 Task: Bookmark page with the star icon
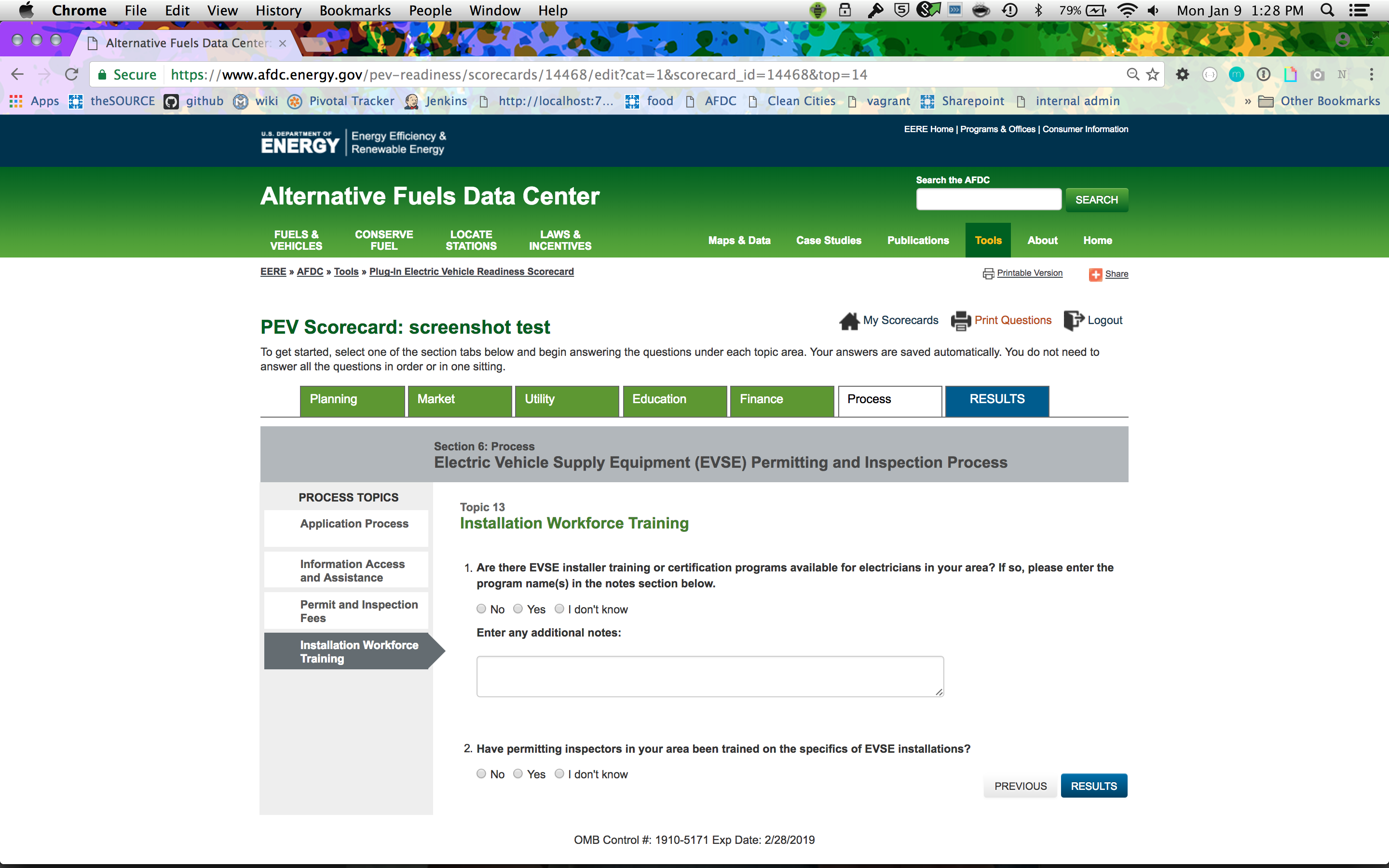(1153, 75)
